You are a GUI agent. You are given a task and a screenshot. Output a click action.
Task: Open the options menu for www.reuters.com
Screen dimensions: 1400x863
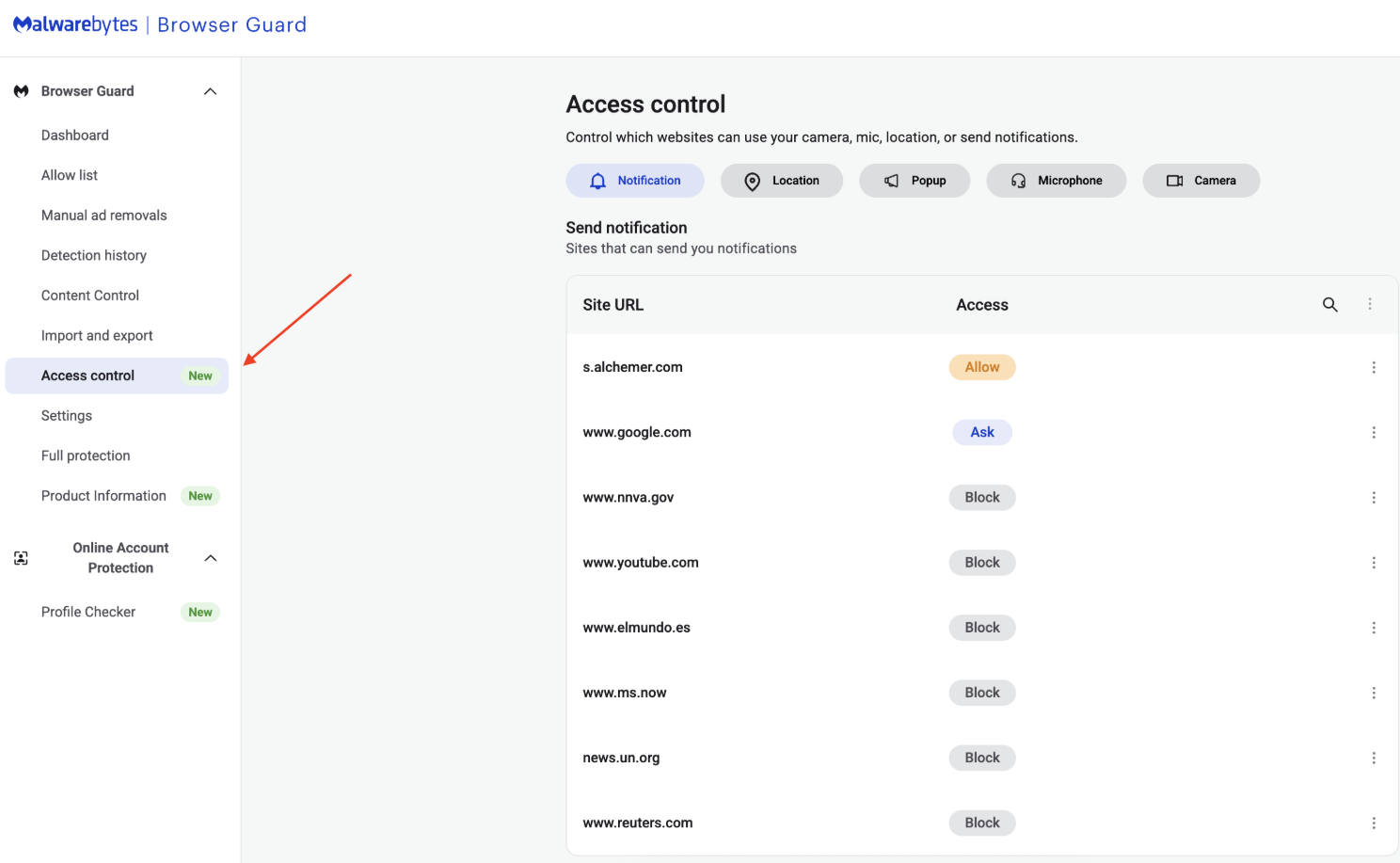coord(1374,823)
